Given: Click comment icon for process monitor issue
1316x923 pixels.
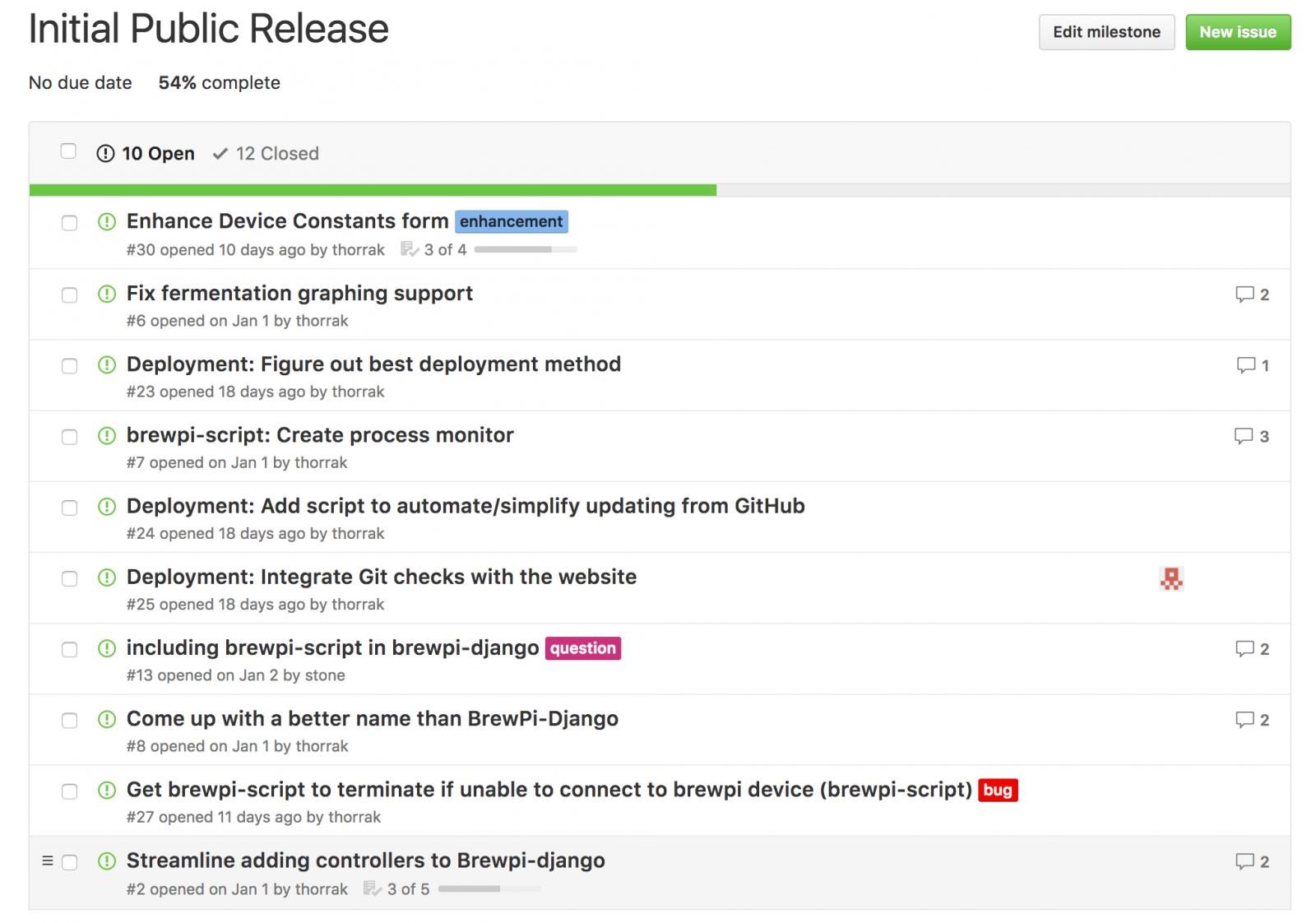Looking at the screenshot, I should click(1244, 436).
